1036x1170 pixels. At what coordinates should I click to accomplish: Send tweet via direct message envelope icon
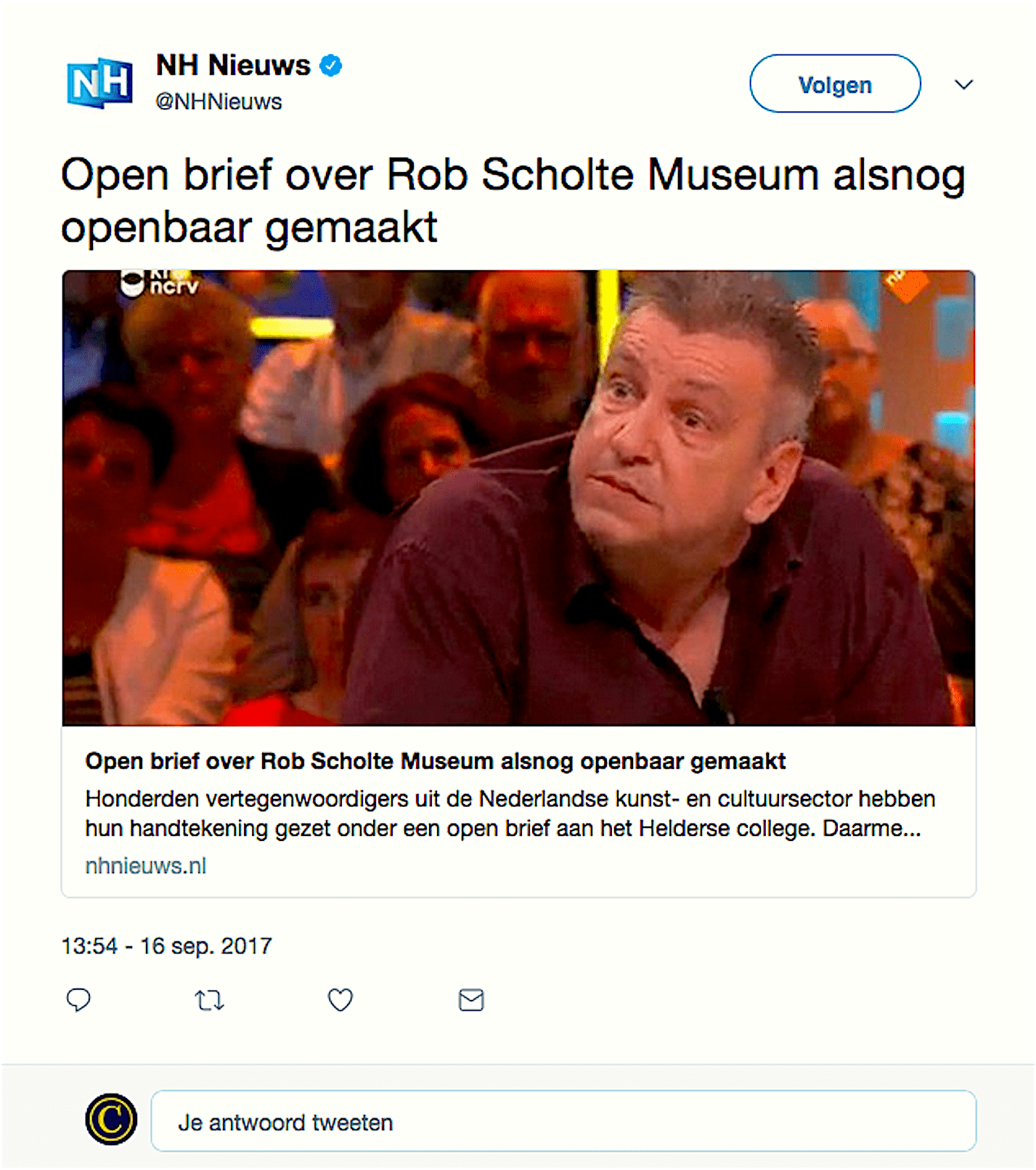tap(471, 1000)
